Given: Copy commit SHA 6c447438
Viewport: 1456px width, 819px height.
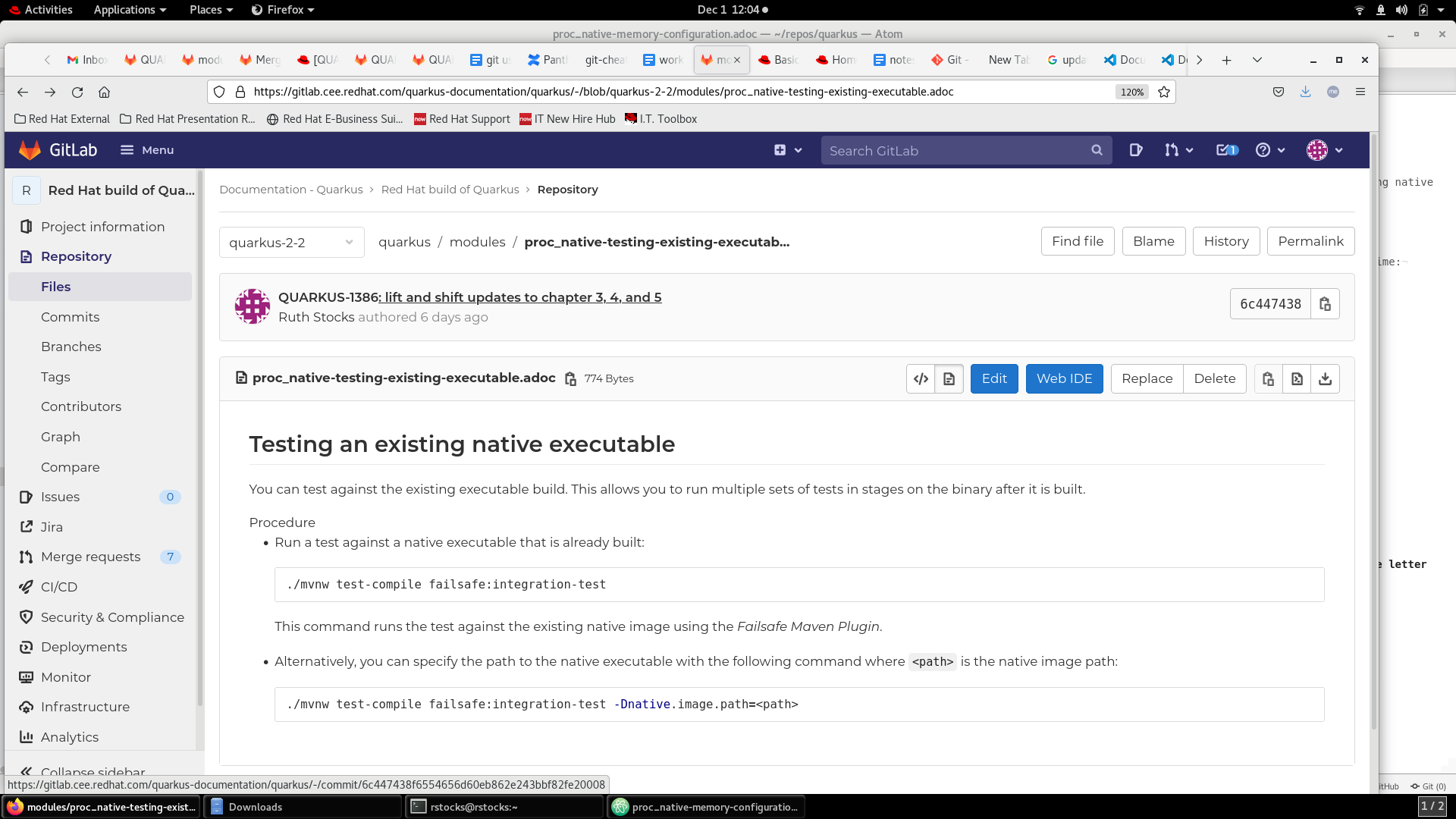Looking at the screenshot, I should (1325, 304).
